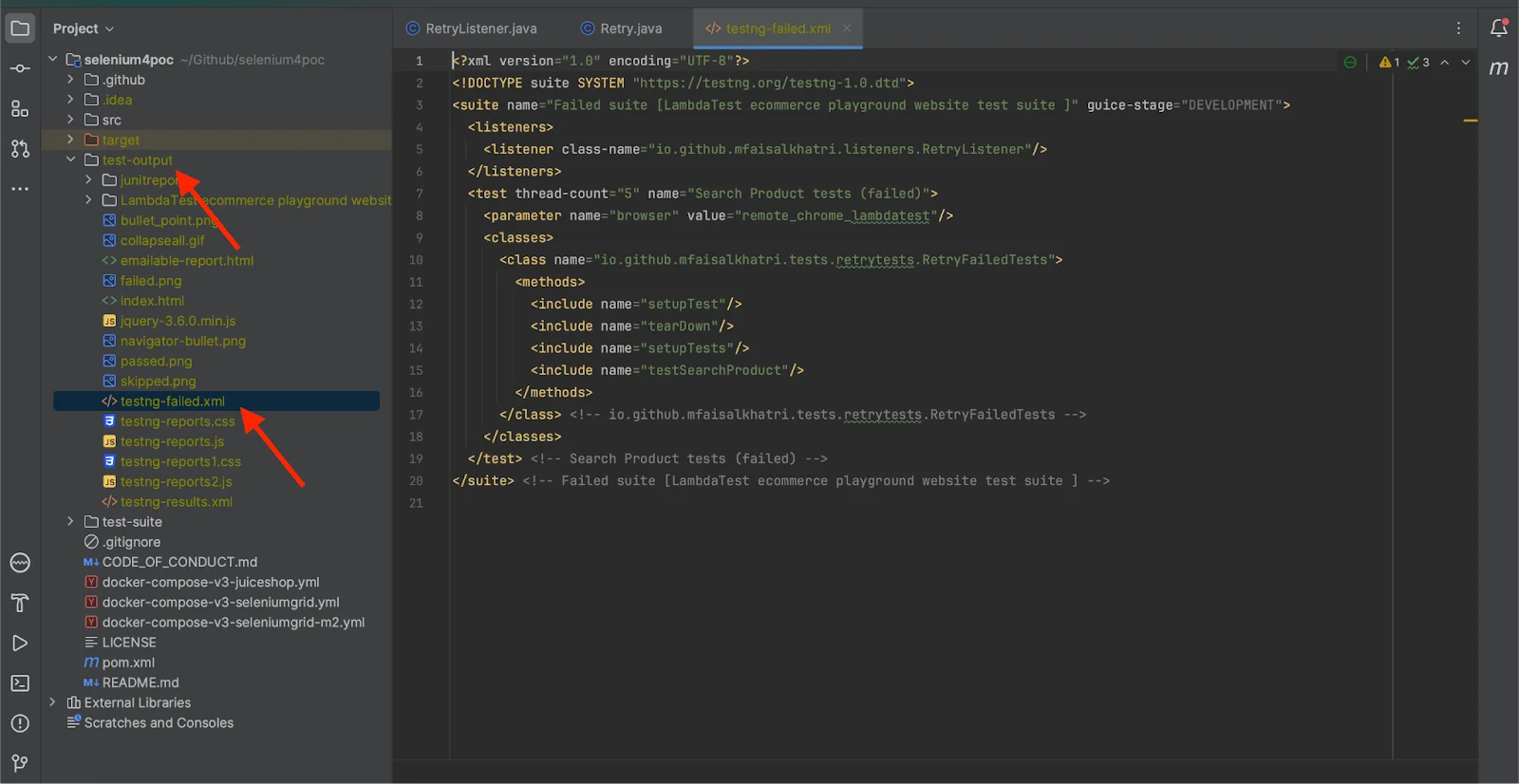Viewport: 1519px width, 784px height.
Task: Switch to the Retry.java tab
Action: pos(630,28)
